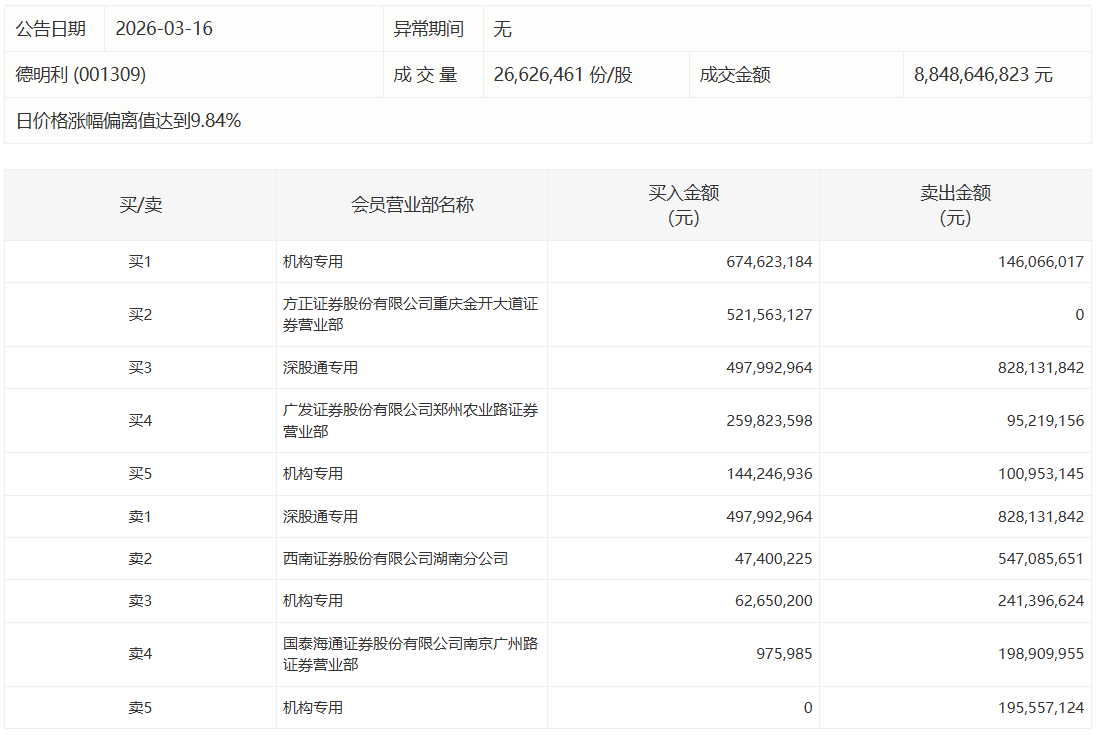Click the 会员营业部名称 column header
1101x735 pixels.
coord(412,205)
